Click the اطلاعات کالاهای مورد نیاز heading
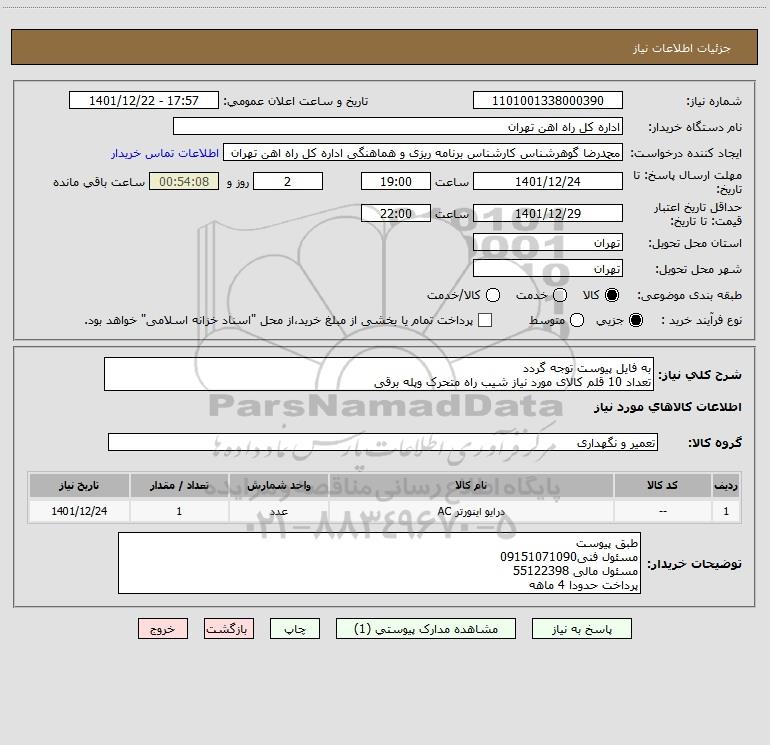Image resolution: width=770 pixels, height=745 pixels. click(x=668, y=407)
